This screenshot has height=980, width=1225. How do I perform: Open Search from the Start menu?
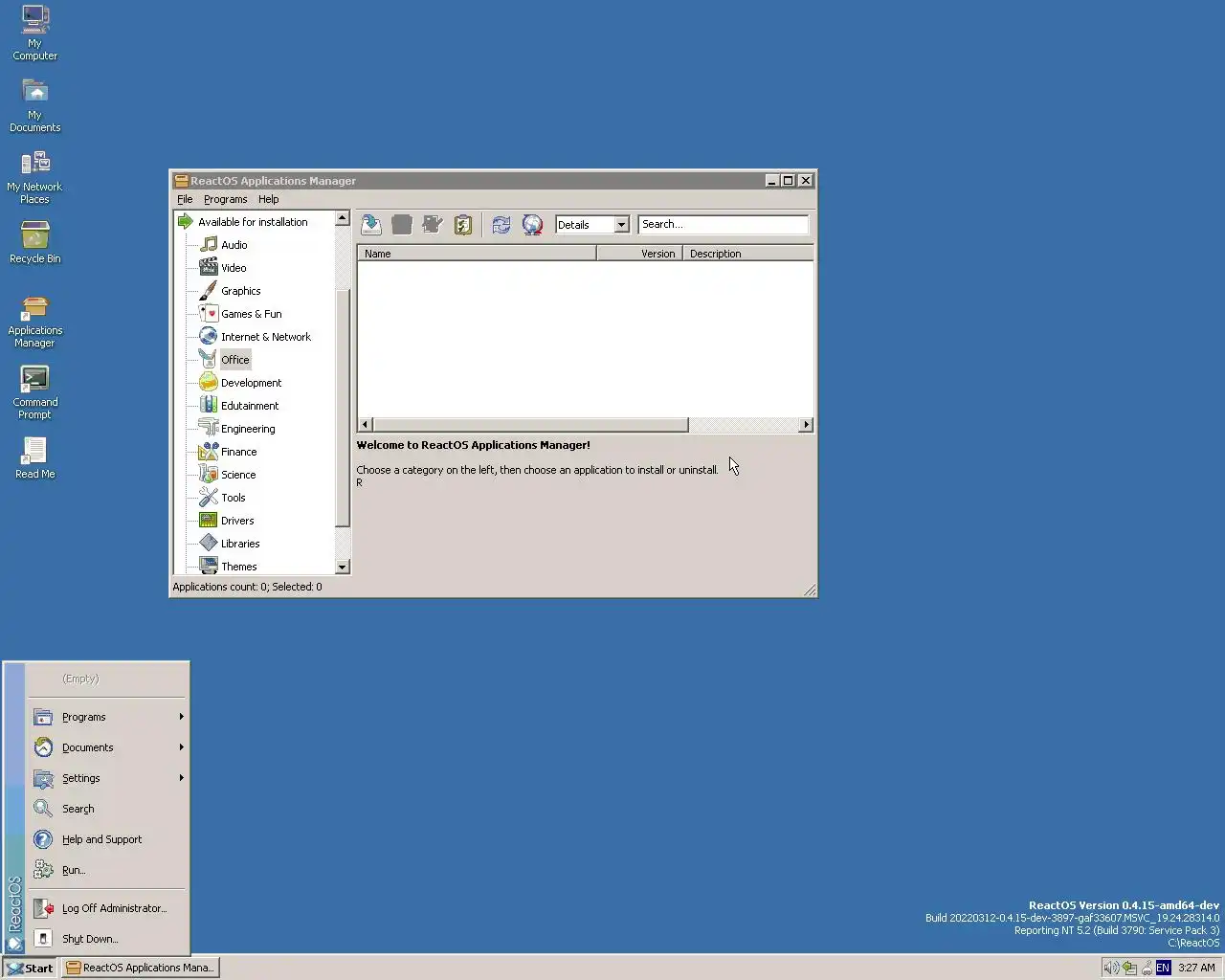(108, 809)
